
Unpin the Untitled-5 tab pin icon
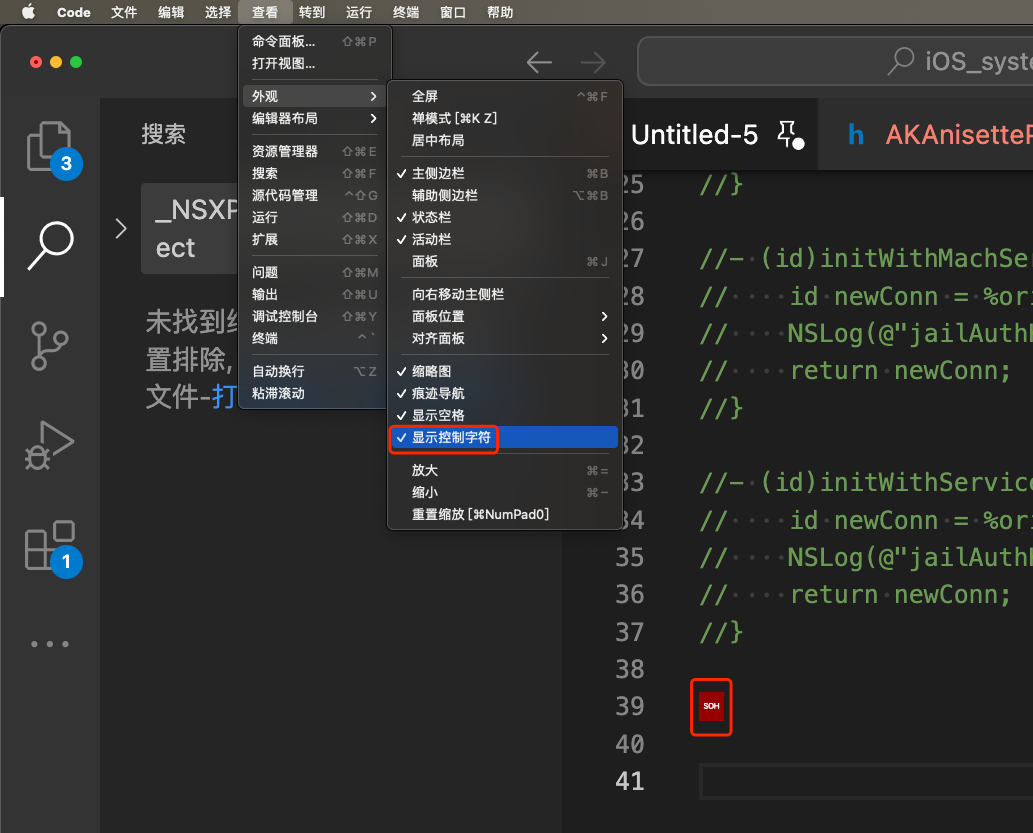787,132
